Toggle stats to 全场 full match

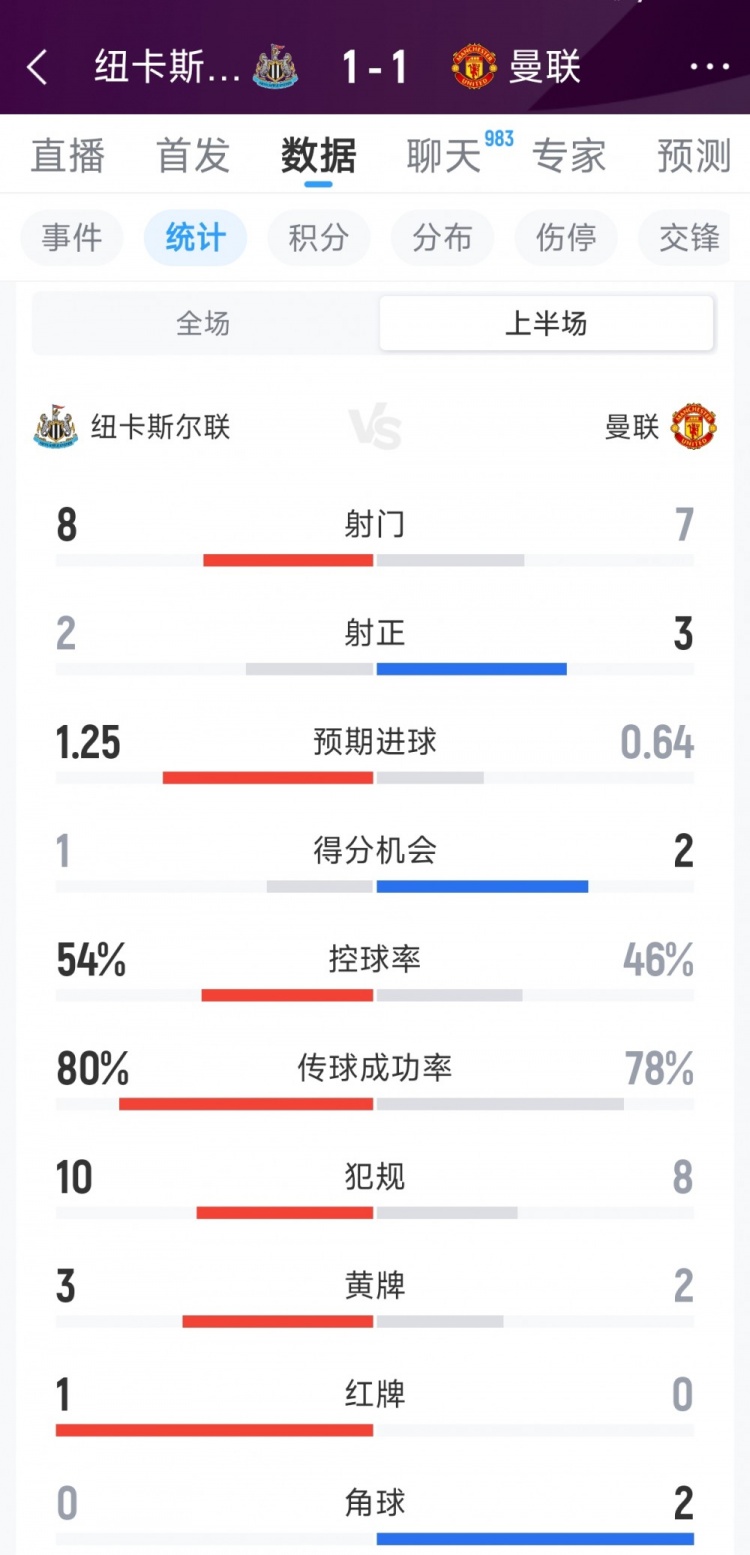(203, 324)
